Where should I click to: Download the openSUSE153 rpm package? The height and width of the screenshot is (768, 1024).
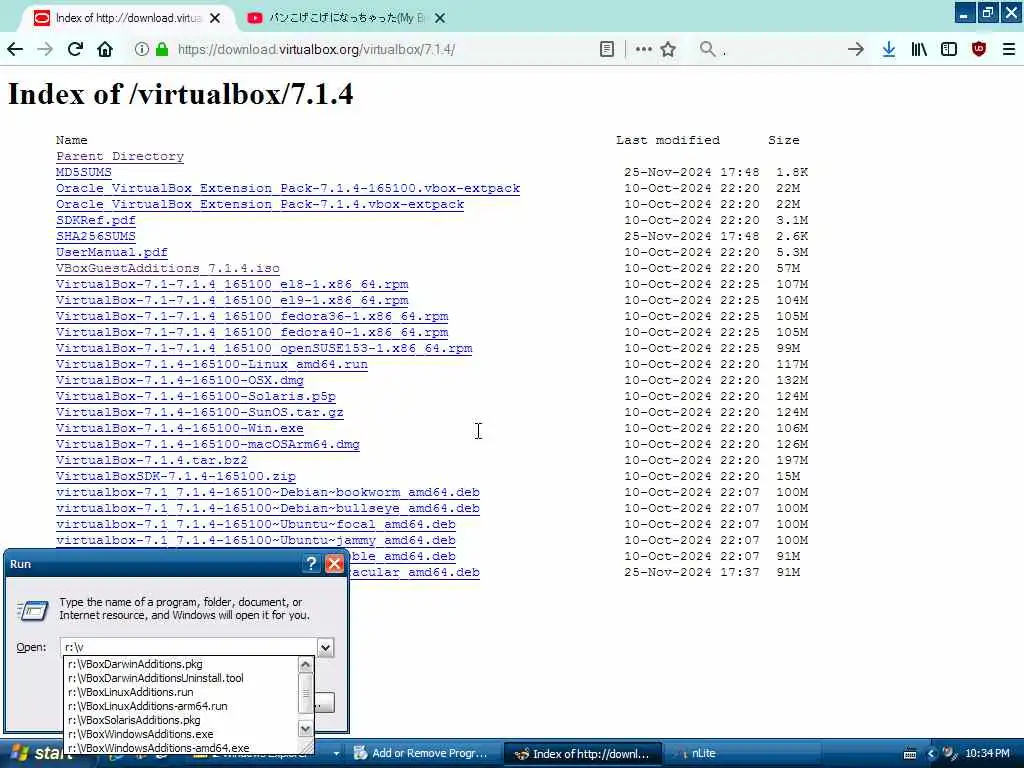(264, 348)
